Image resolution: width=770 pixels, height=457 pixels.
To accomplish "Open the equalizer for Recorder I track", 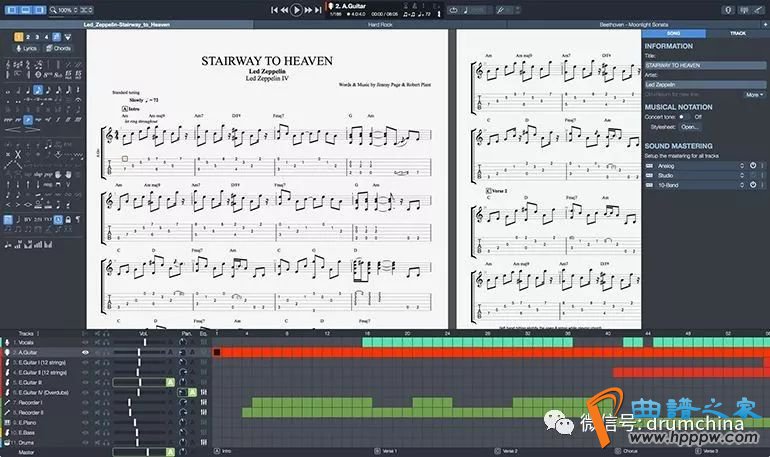I will point(205,401).
